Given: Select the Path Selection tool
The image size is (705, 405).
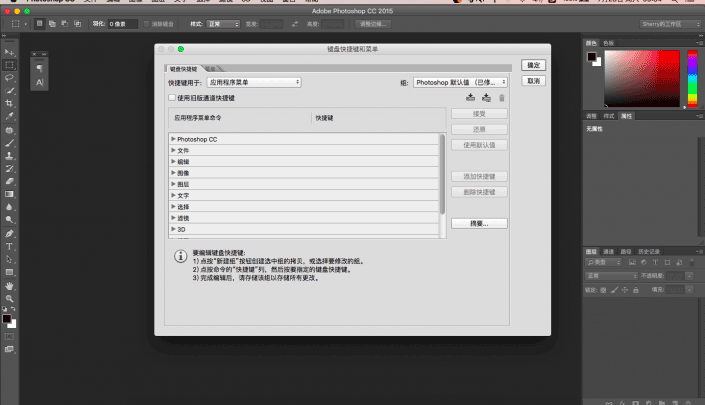Looking at the screenshot, I should pyautogui.click(x=9, y=259).
